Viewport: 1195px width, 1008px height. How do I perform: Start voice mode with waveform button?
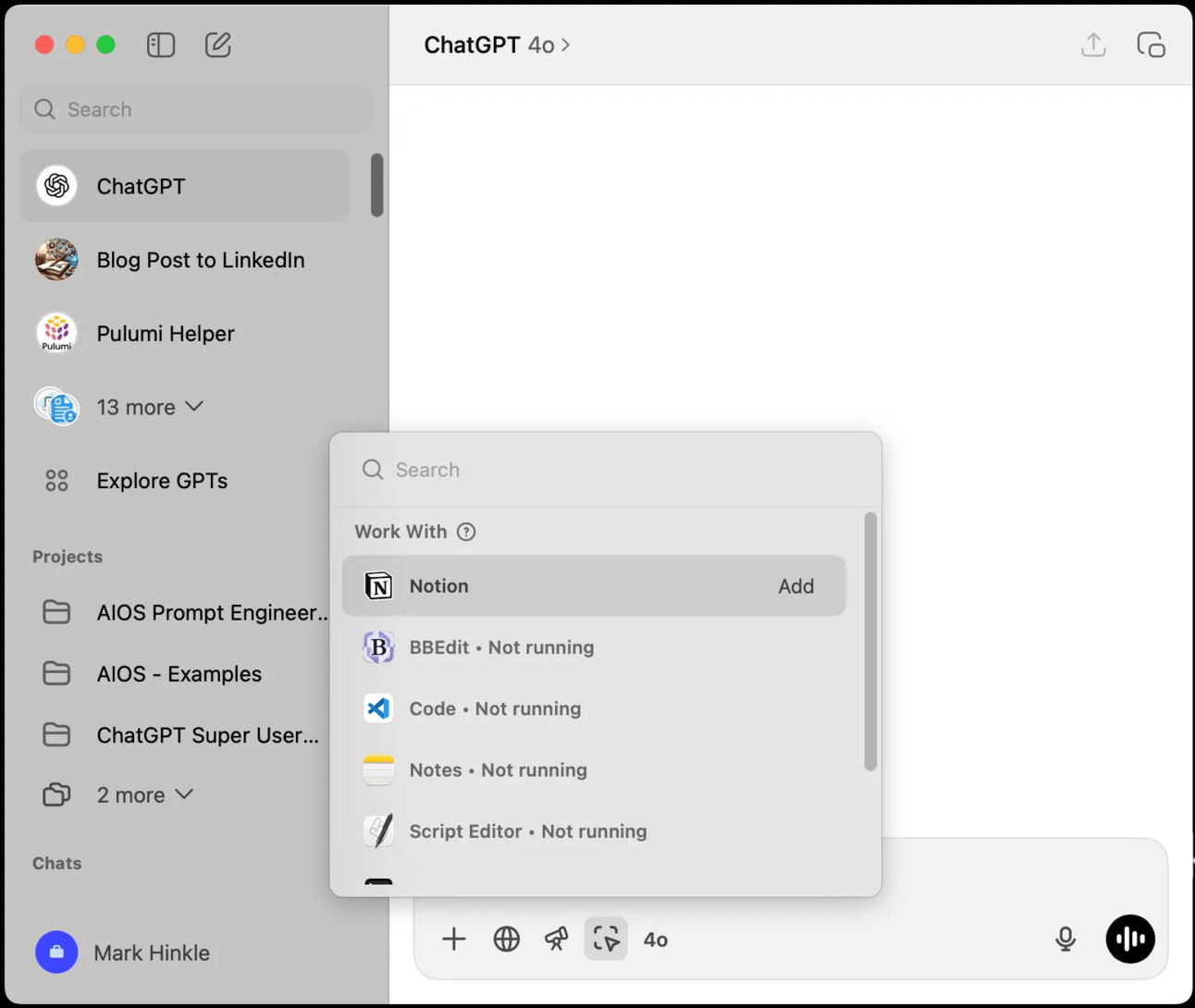click(x=1130, y=940)
